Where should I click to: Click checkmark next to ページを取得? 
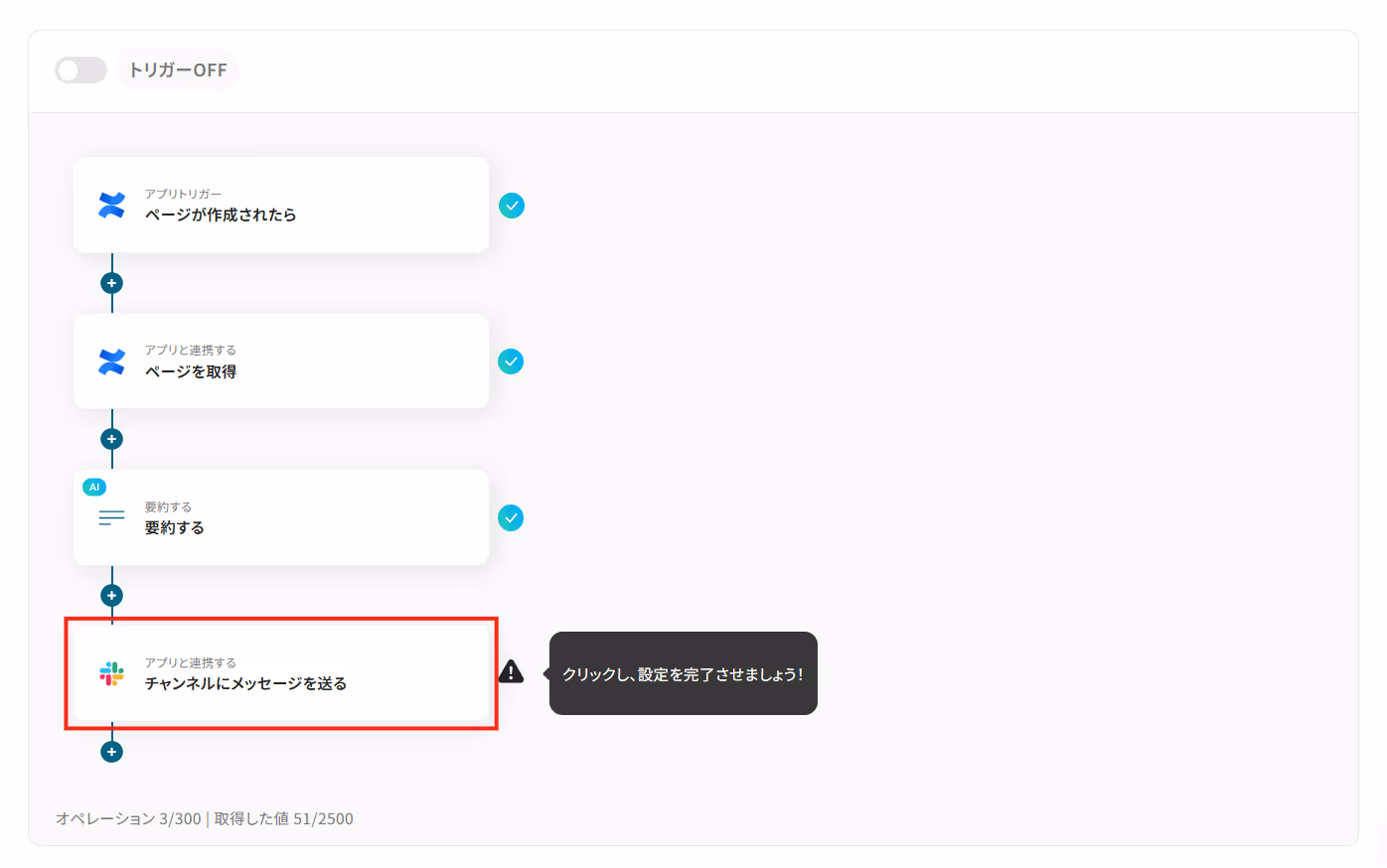click(x=511, y=362)
